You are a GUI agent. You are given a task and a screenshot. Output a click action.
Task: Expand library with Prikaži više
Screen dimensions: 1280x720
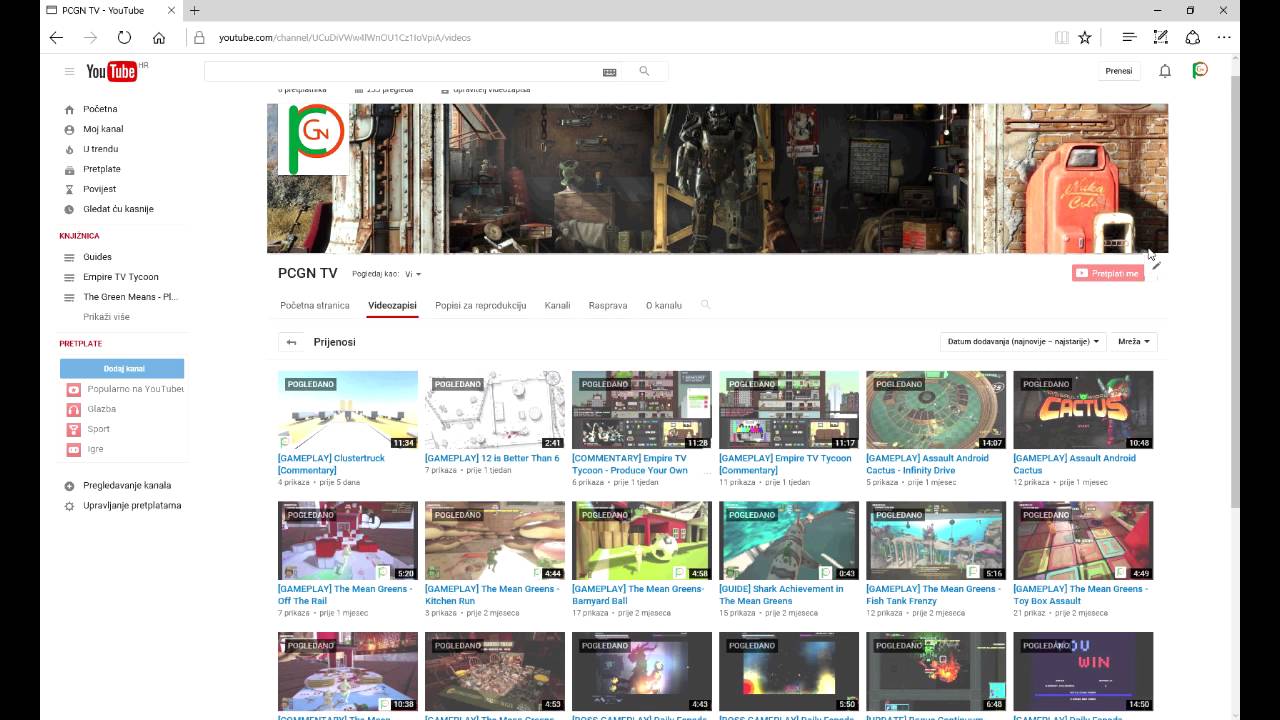click(x=106, y=317)
